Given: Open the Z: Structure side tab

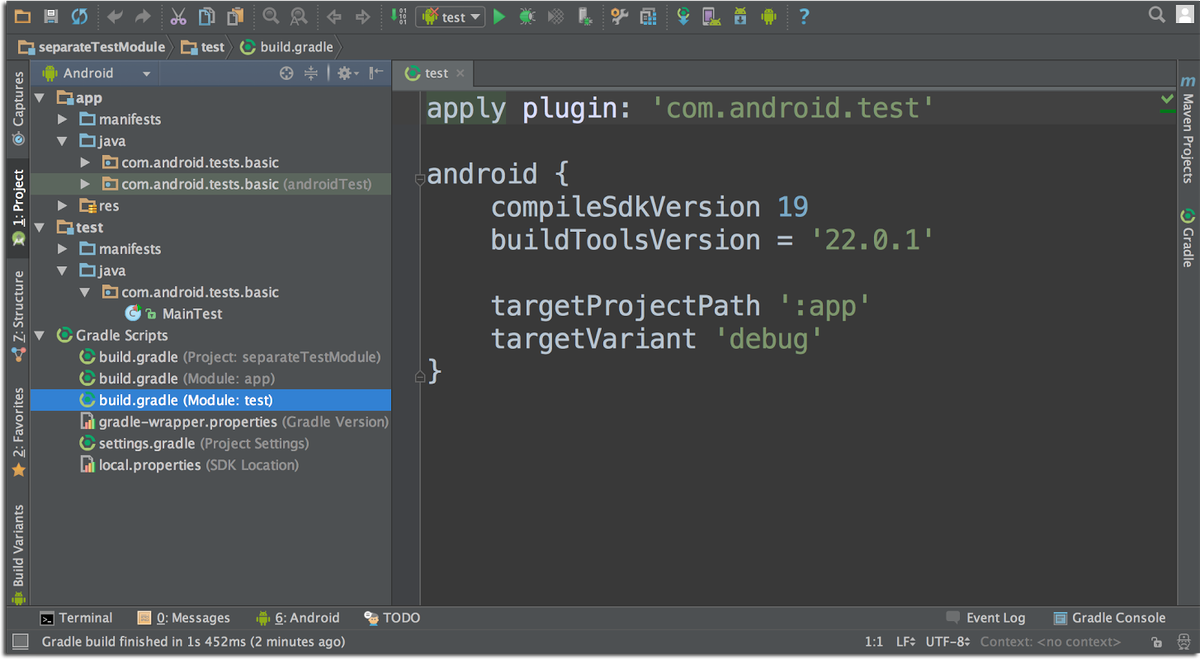Looking at the screenshot, I should [x=18, y=314].
